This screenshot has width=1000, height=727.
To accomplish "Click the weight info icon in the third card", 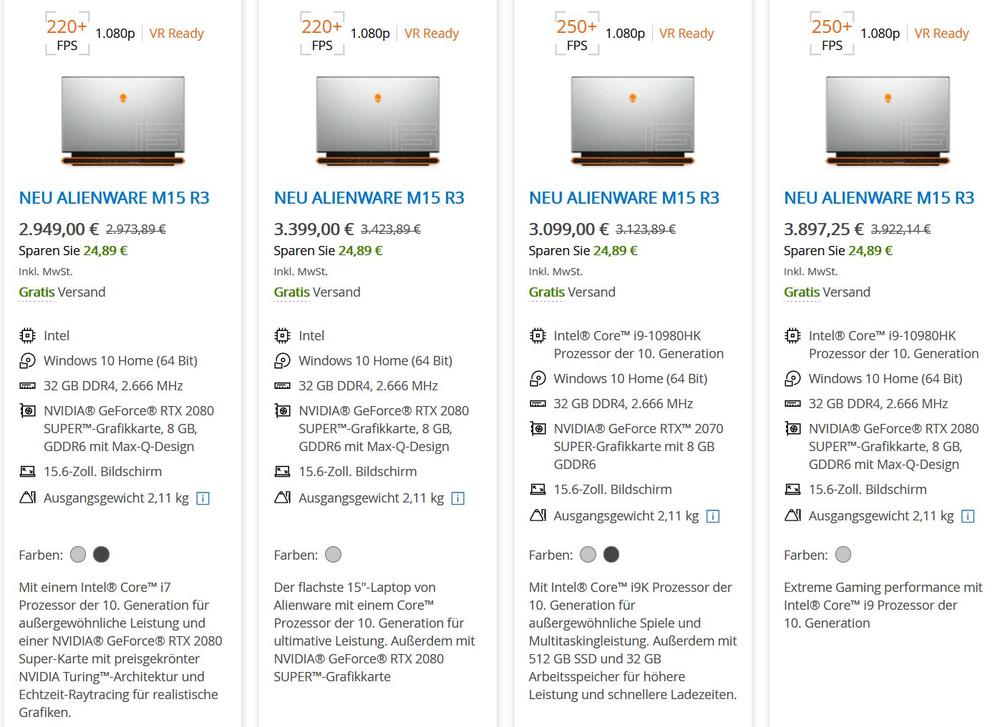I will (x=713, y=516).
